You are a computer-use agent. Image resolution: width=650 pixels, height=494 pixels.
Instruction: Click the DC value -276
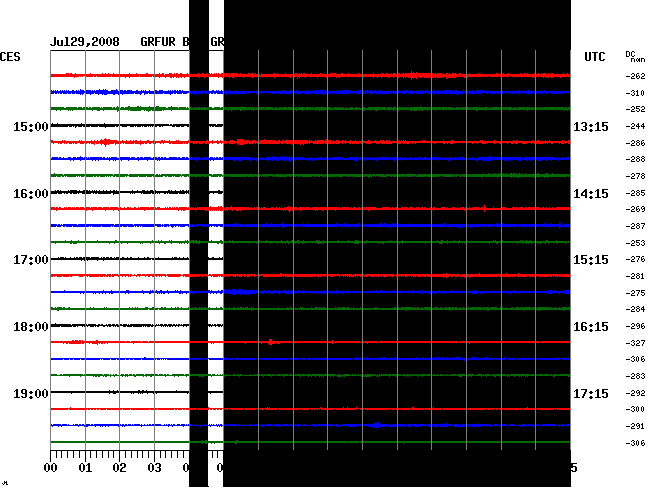(x=635, y=259)
